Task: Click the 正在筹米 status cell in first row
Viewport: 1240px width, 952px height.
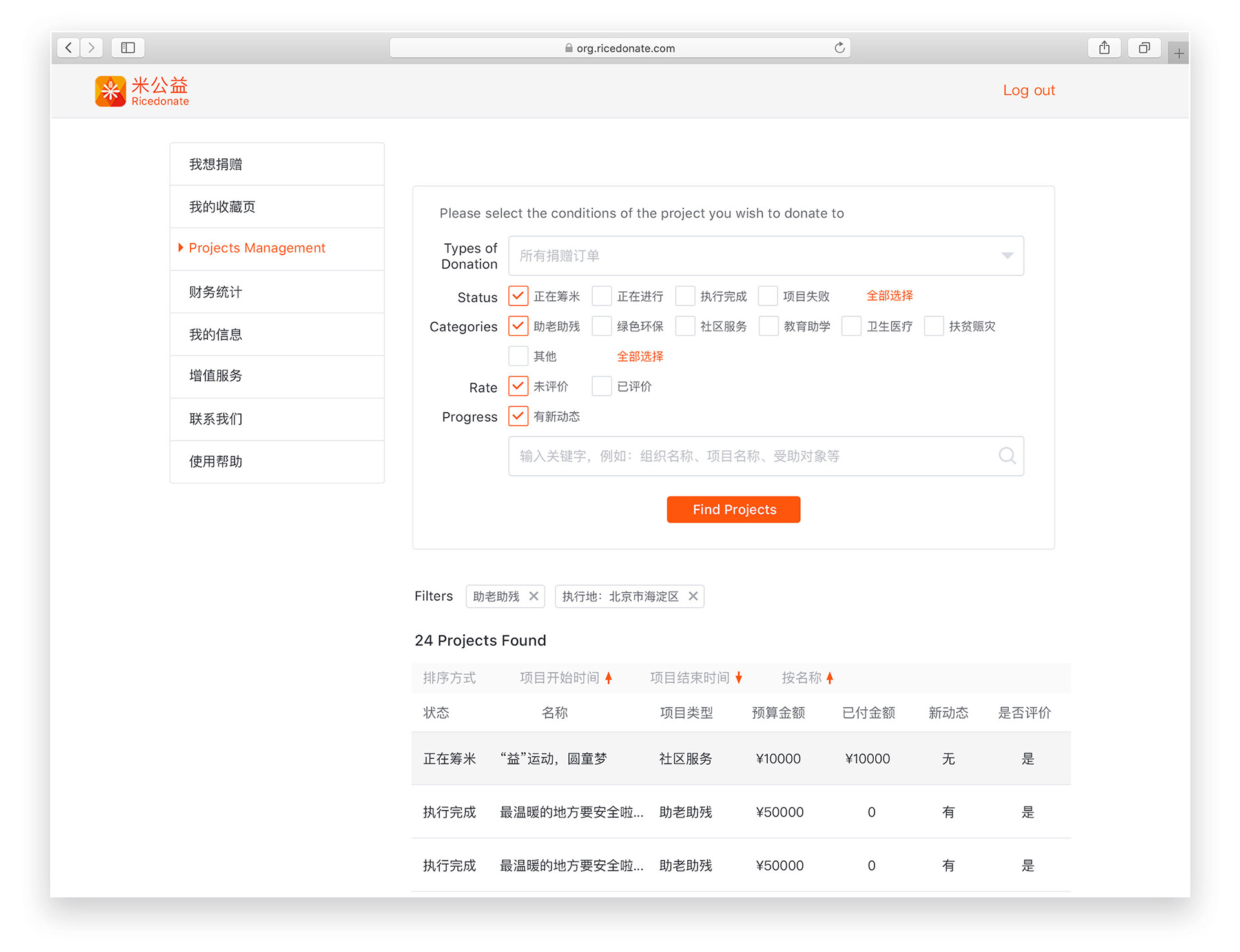Action: tap(449, 759)
